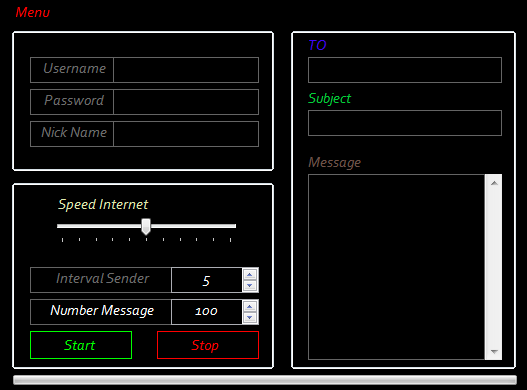Click the Username input field
This screenshot has height=390, width=527.
click(x=186, y=70)
